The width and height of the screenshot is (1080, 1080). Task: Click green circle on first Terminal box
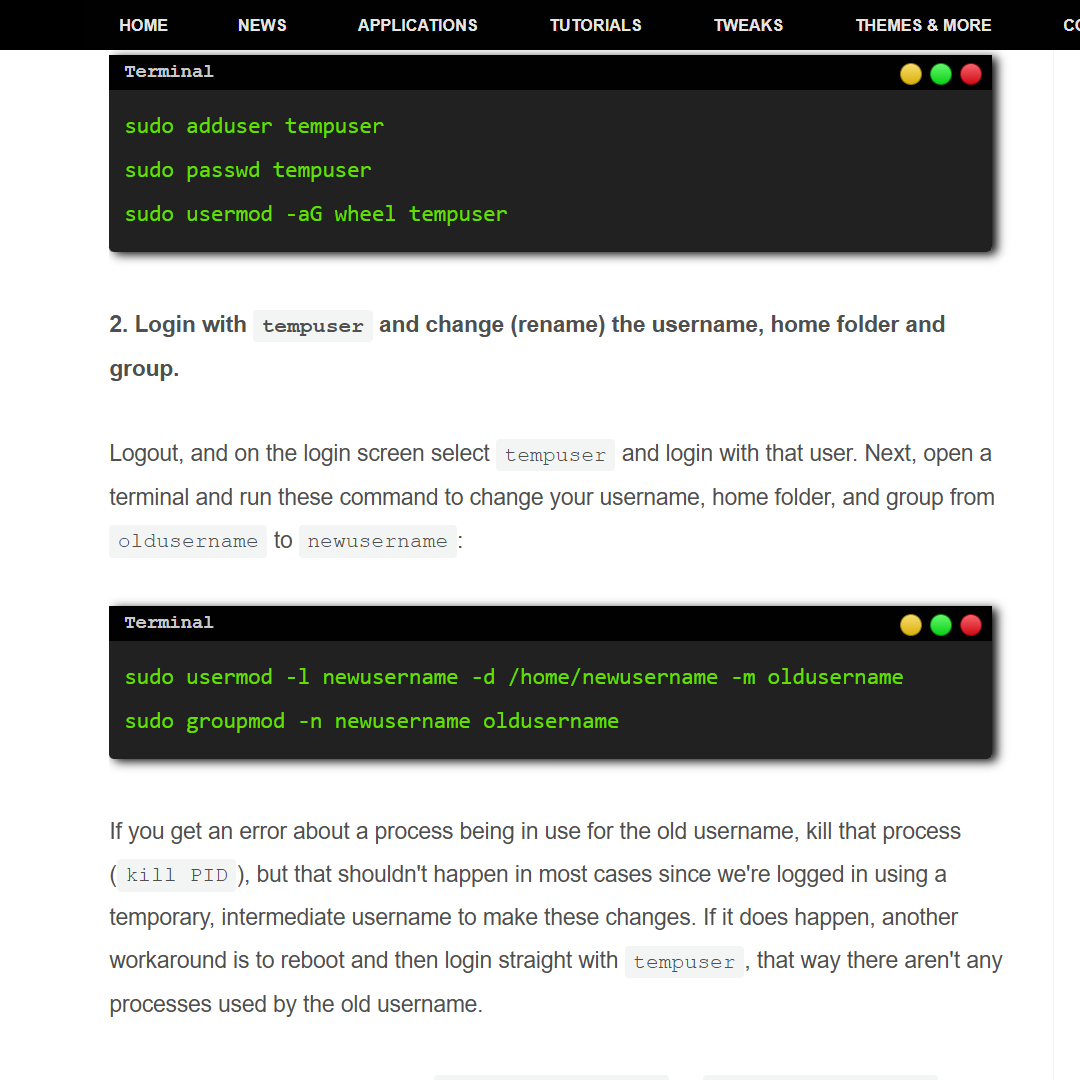click(x=941, y=74)
